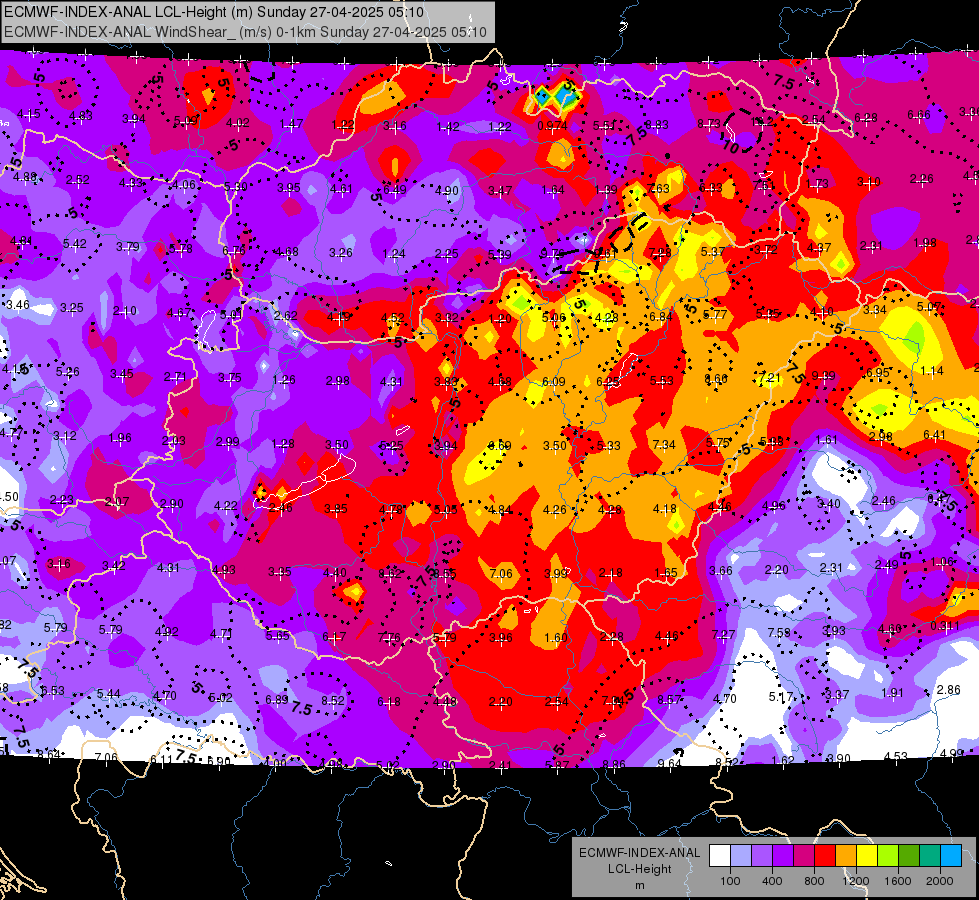Click the LCL-Height title line at top

point(214,12)
